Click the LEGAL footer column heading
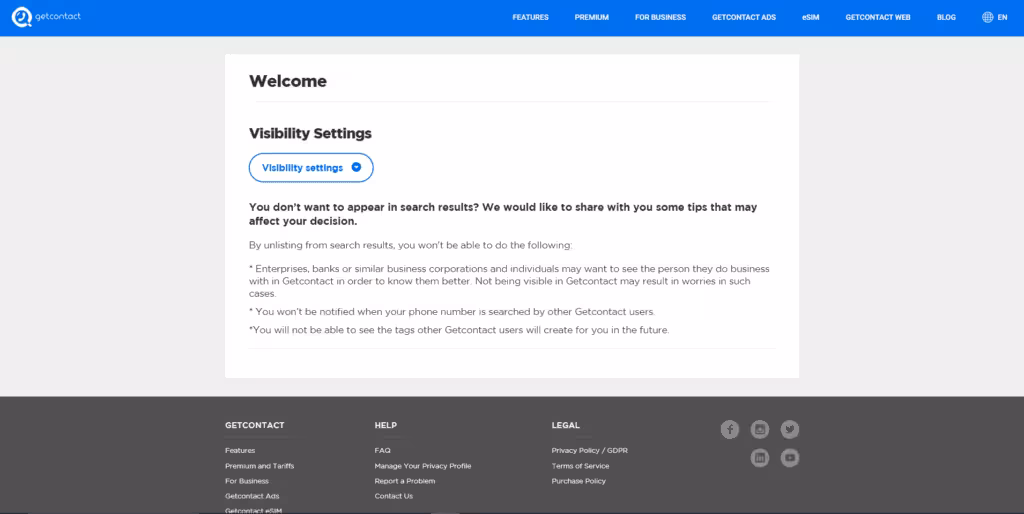The width and height of the screenshot is (1024, 514). coord(566,425)
